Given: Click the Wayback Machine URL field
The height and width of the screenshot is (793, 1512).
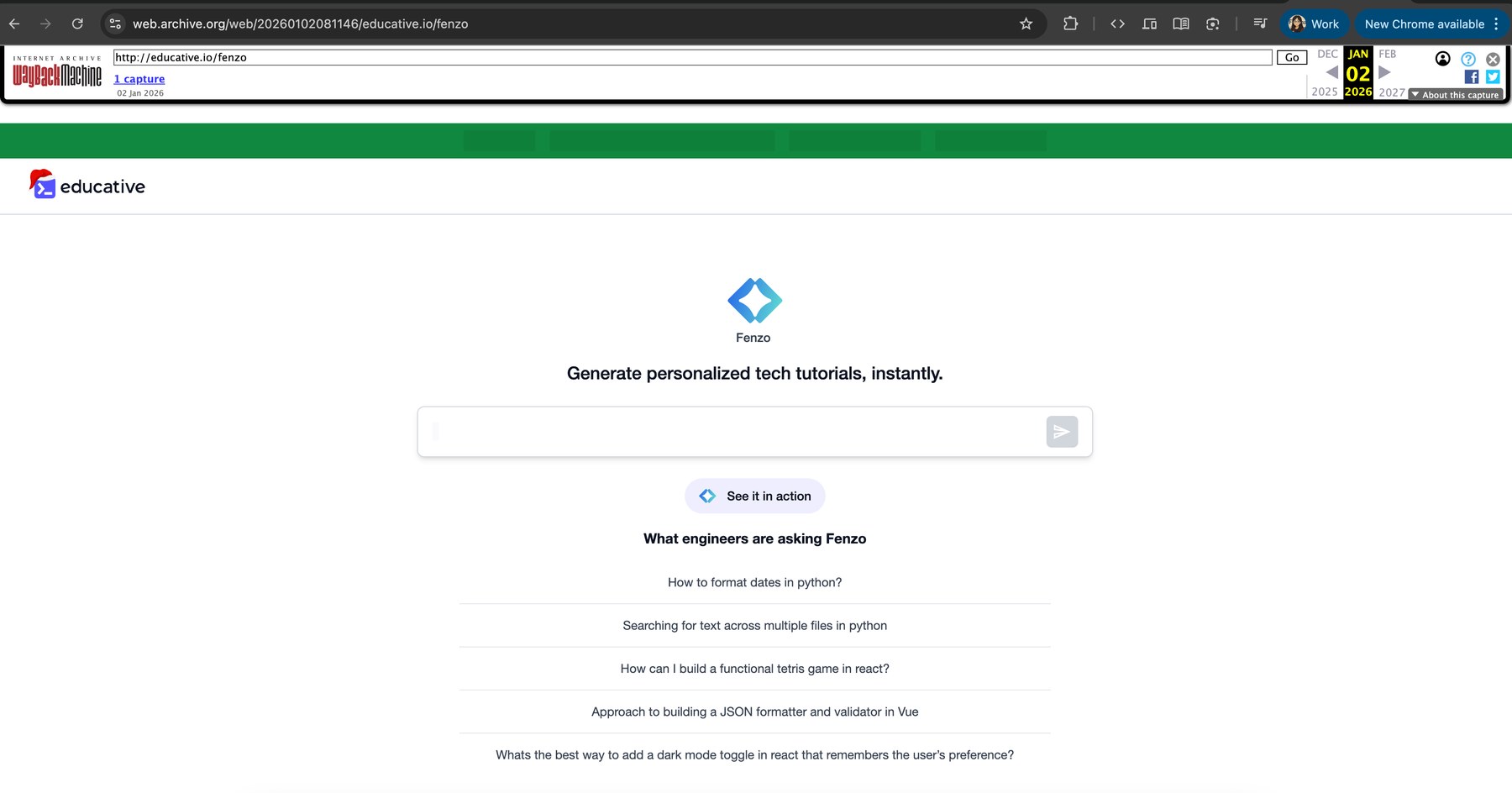Looking at the screenshot, I should point(693,57).
